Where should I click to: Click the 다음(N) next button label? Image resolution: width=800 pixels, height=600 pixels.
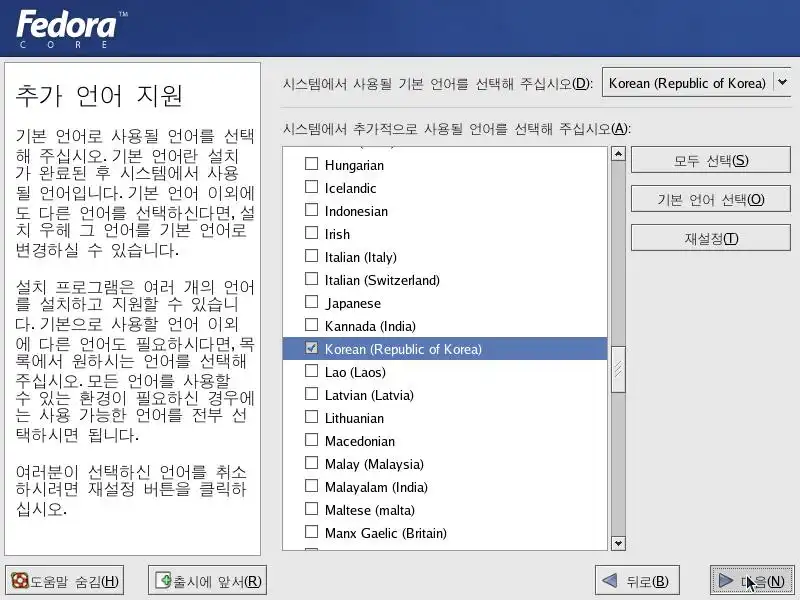(762, 581)
